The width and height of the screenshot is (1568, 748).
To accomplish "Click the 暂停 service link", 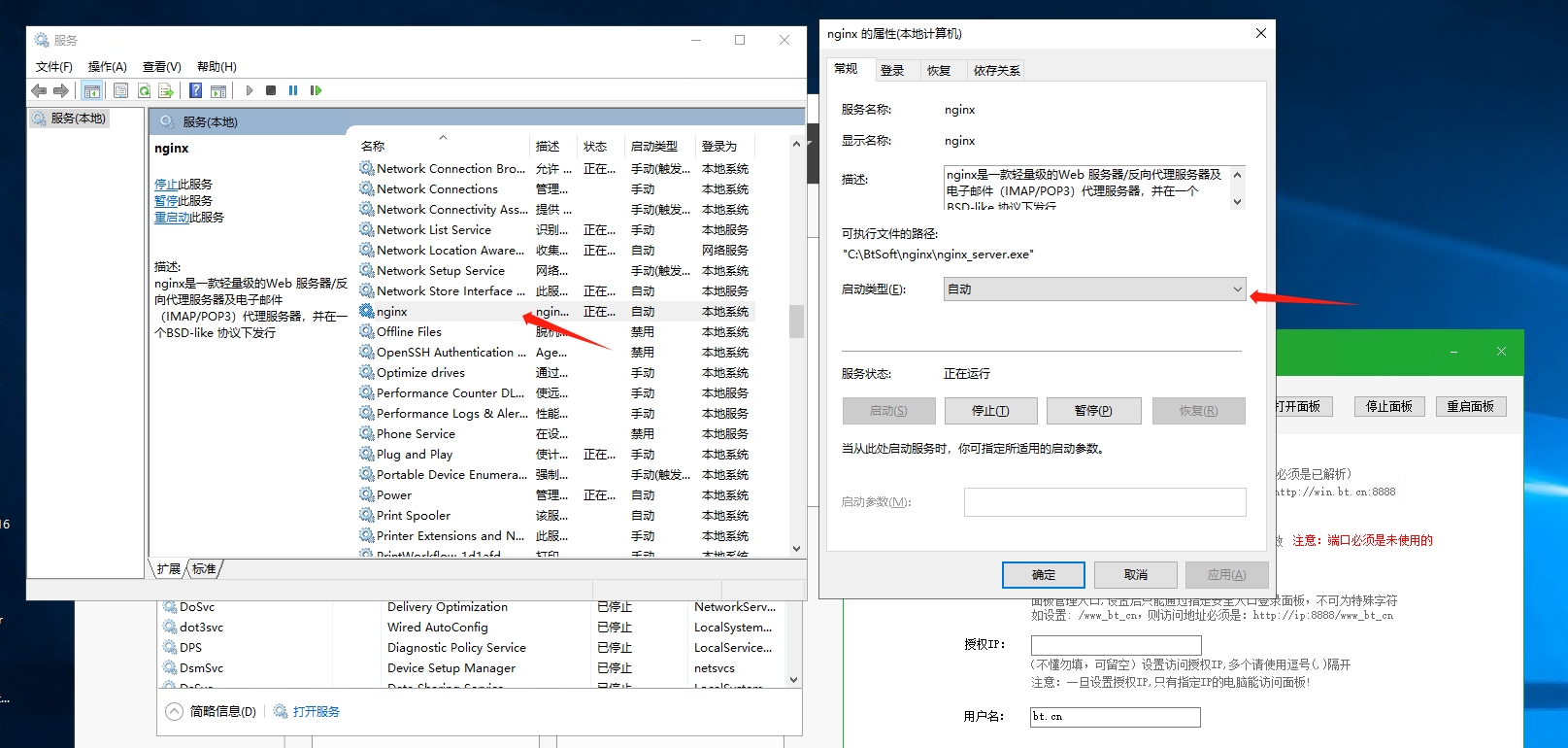I will pyautogui.click(x=166, y=200).
